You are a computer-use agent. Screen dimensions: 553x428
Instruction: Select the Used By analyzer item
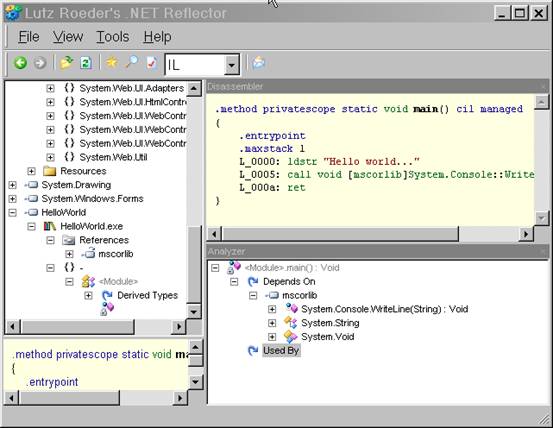tap(281, 350)
